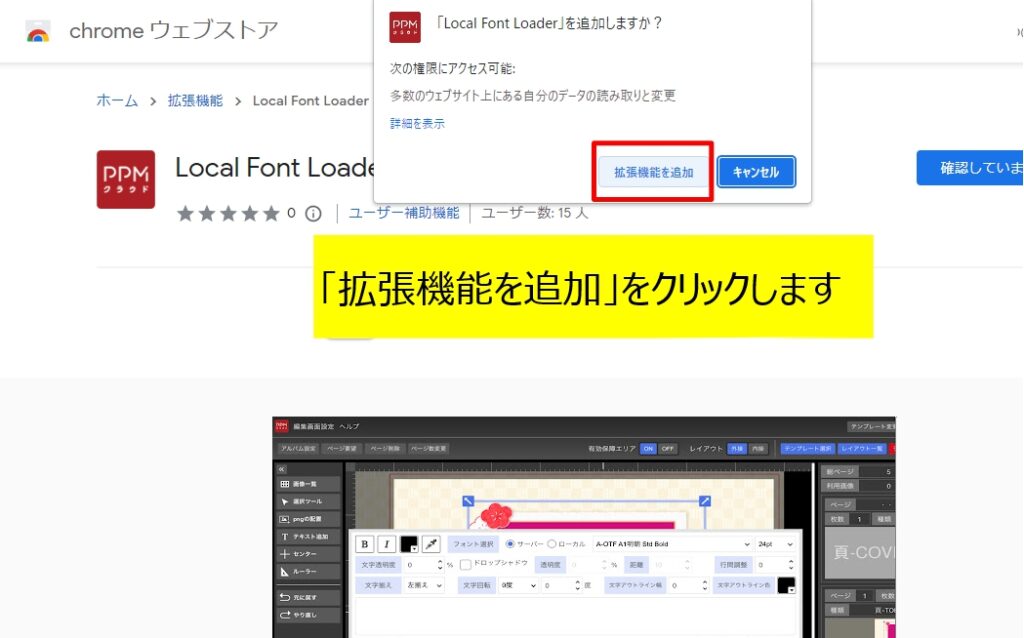Select the 選択ツール arrow tool
This screenshot has height=638, width=1024.
308,502
